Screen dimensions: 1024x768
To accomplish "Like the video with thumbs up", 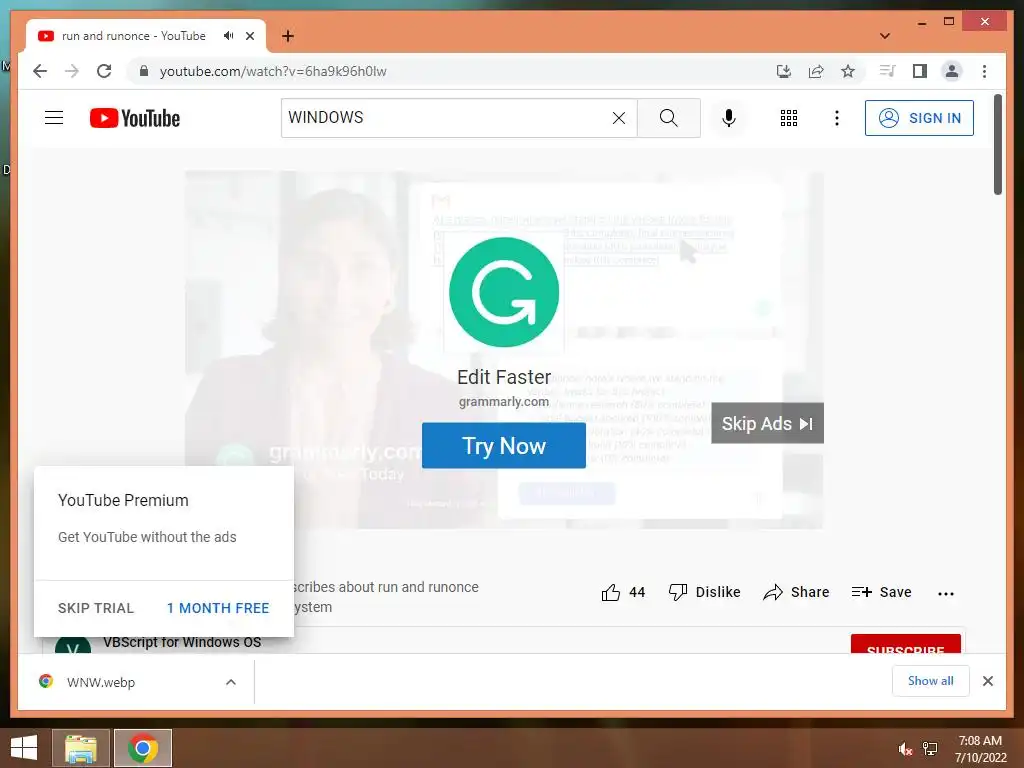I will 622,592.
